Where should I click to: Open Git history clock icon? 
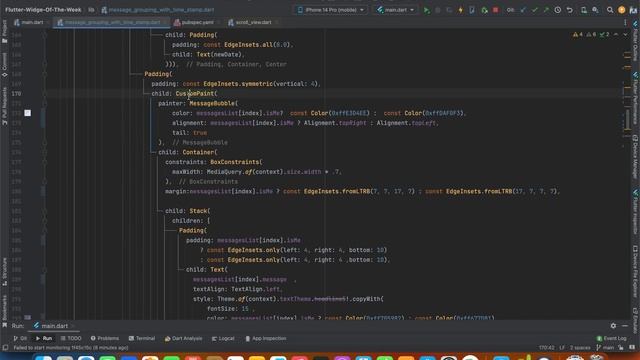pyautogui.click(x=558, y=10)
